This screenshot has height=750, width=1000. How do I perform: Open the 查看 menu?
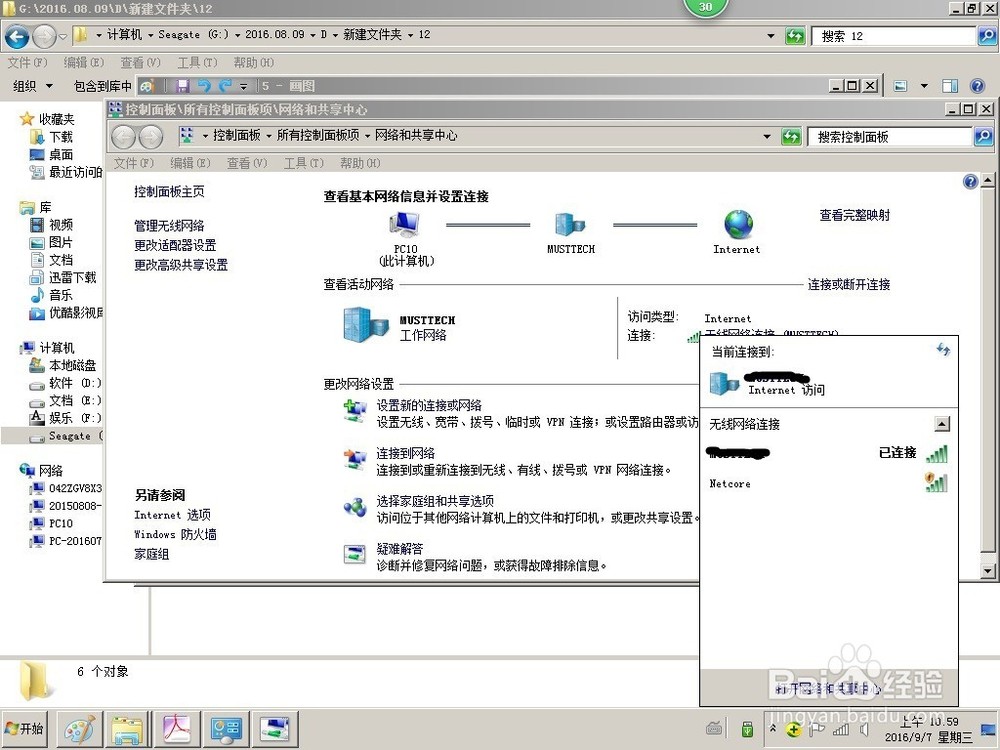click(246, 162)
